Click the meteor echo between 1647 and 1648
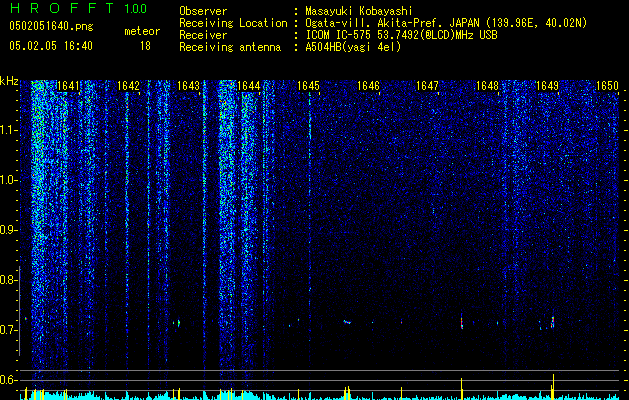Screen dimensions: 629x400 [x=462, y=321]
